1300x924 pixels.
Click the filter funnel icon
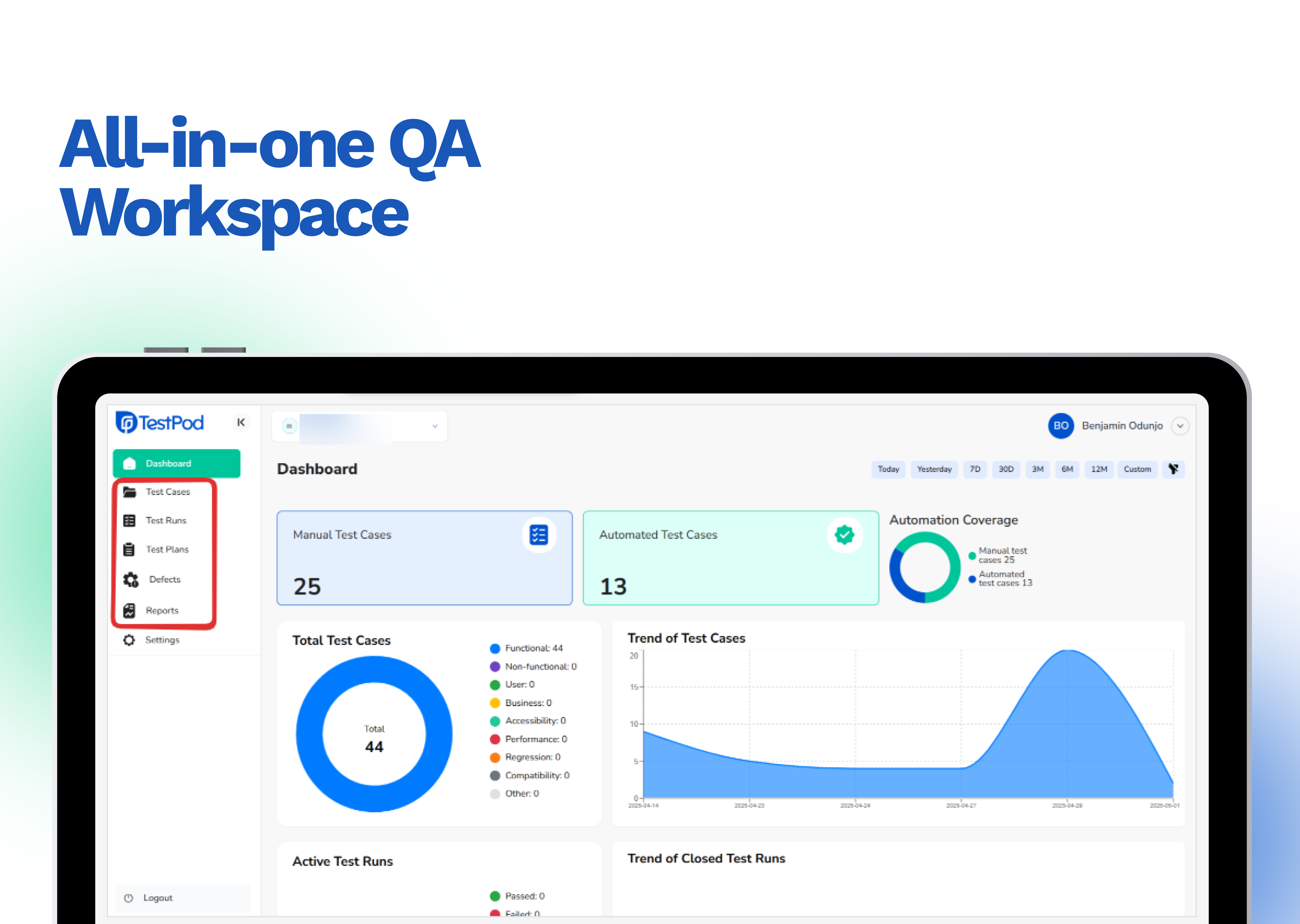coord(1173,470)
